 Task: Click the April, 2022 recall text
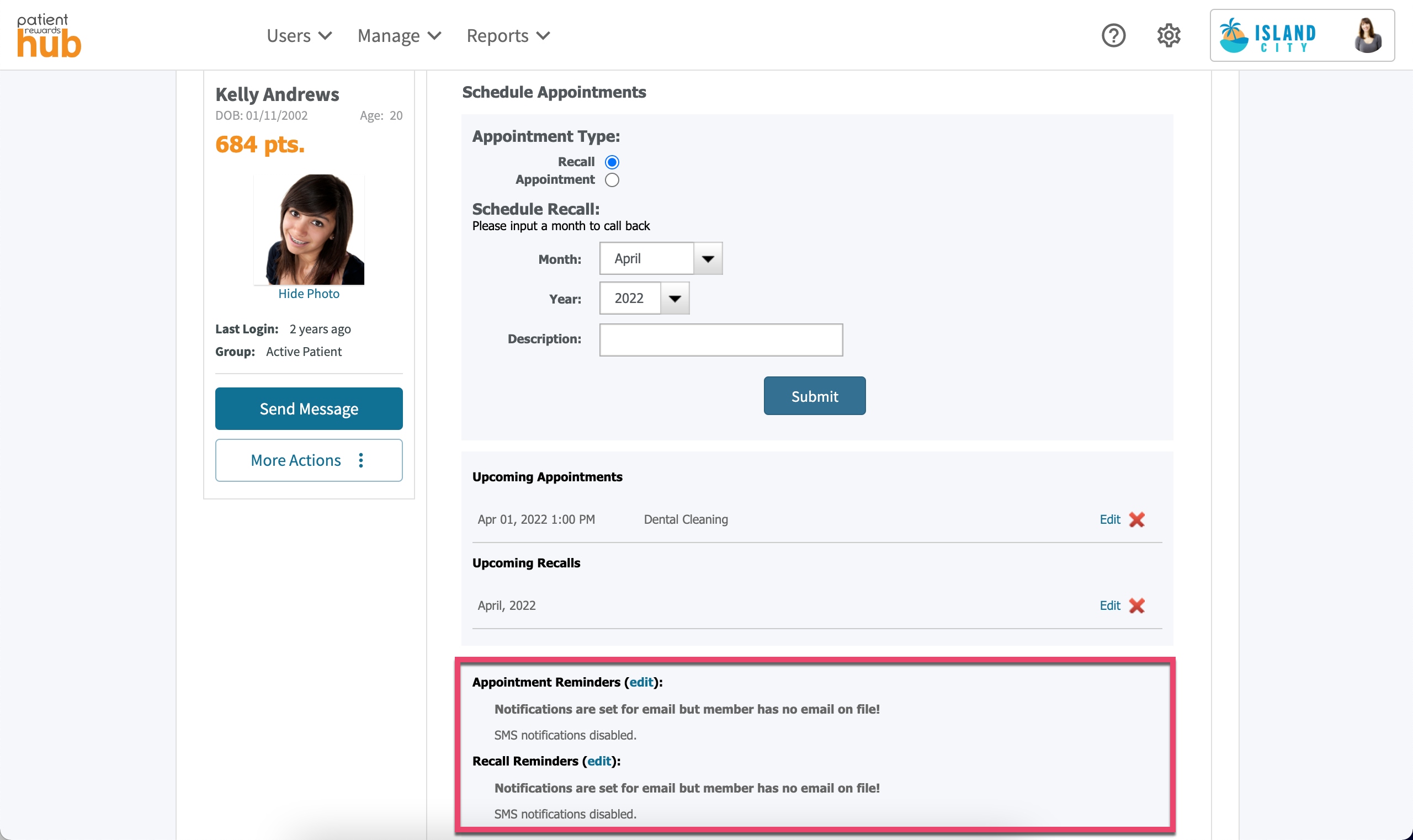[x=506, y=605]
